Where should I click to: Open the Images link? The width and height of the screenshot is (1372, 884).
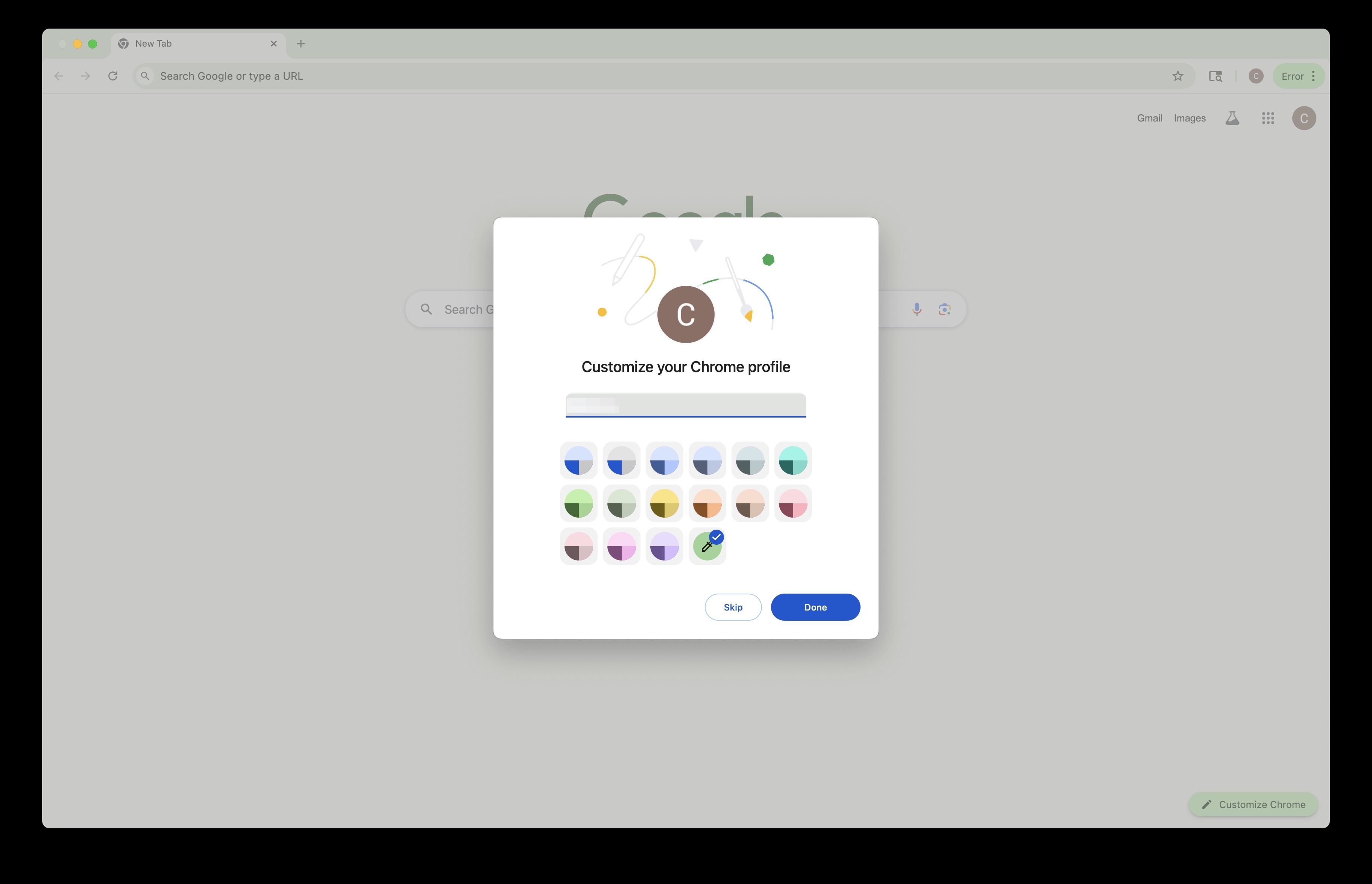[x=1190, y=118]
